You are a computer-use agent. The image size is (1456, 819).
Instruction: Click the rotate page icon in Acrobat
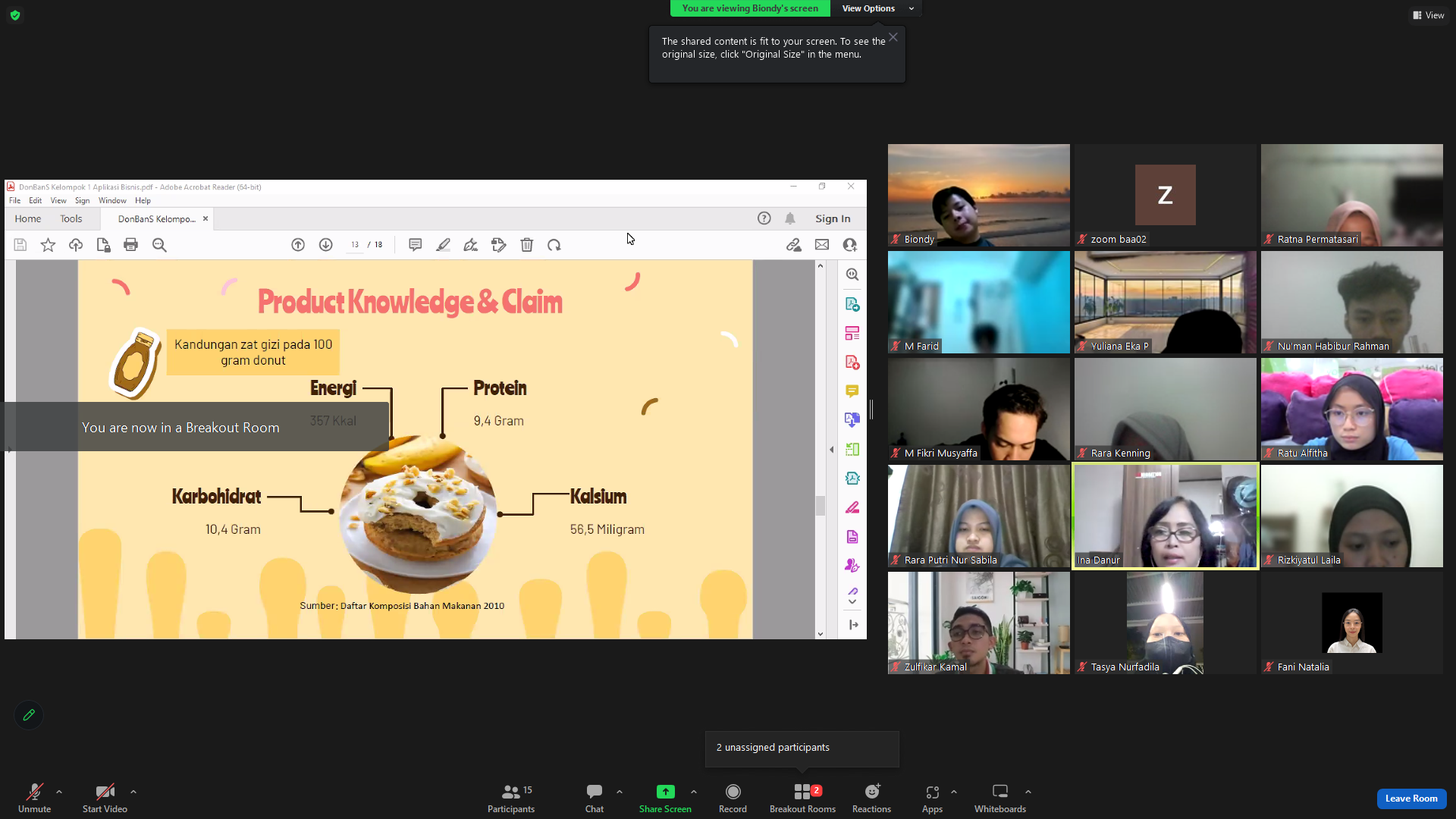tap(554, 245)
